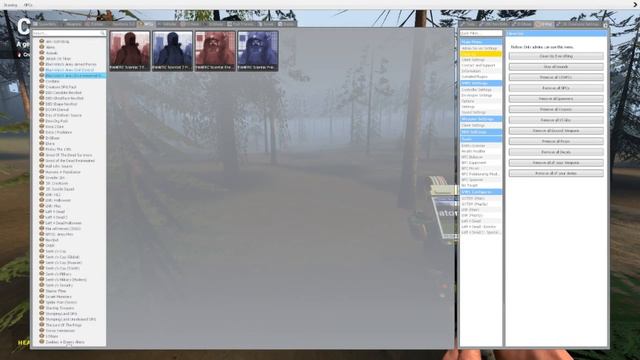This screenshot has width=640, height=360.
Task: Select the Left 4 Dead NPC category
Action: click(55, 211)
